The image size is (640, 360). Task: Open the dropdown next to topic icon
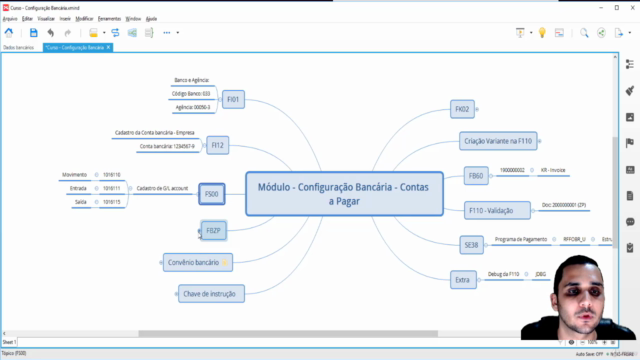click(x=104, y=33)
